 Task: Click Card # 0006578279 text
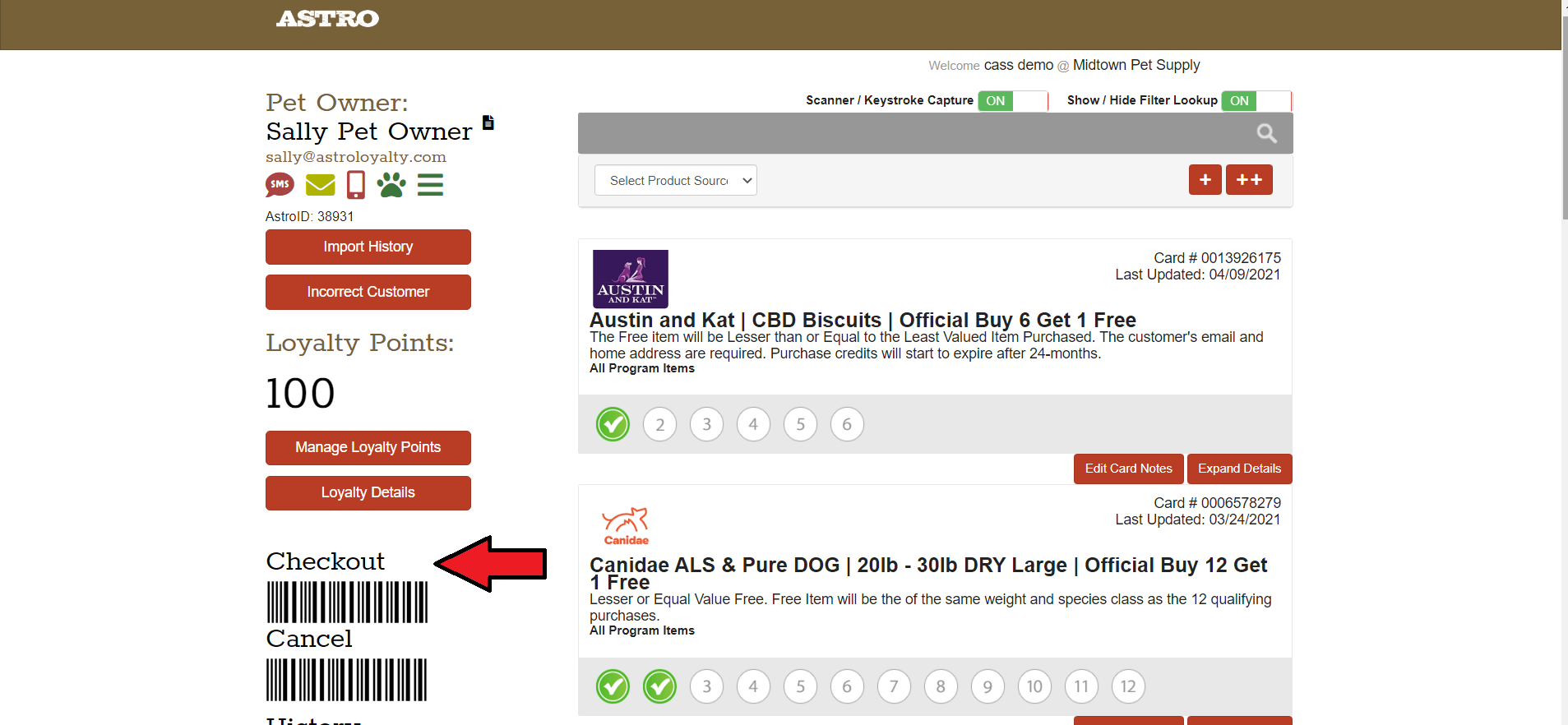[1217, 503]
